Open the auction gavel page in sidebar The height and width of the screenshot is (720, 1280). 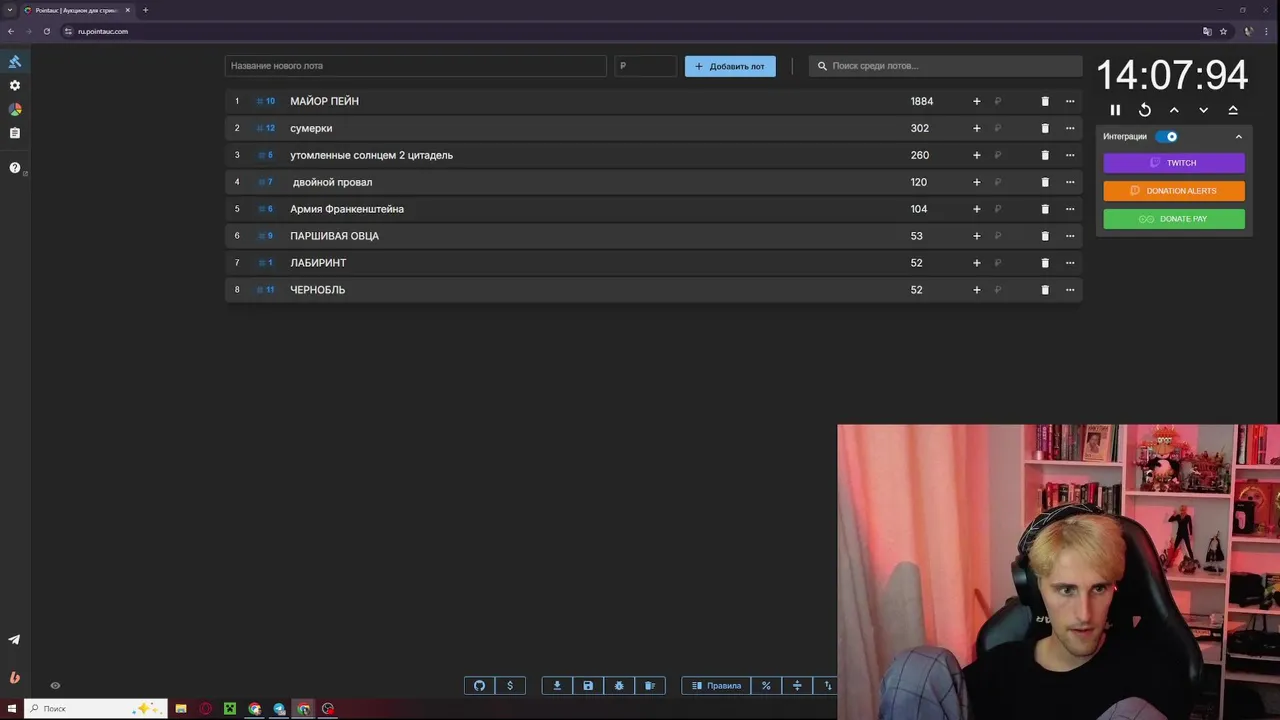[15, 61]
